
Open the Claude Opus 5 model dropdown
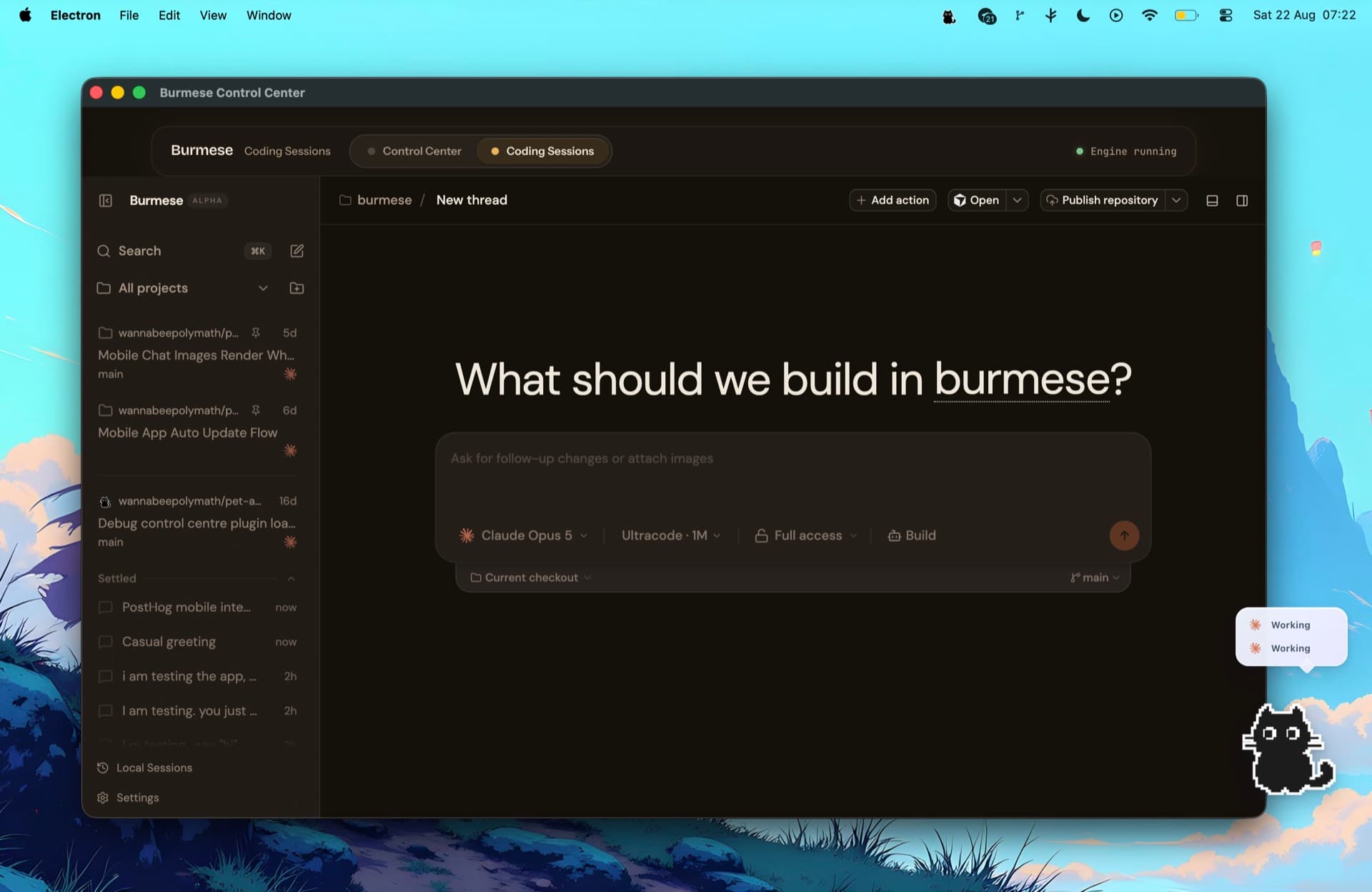point(524,535)
